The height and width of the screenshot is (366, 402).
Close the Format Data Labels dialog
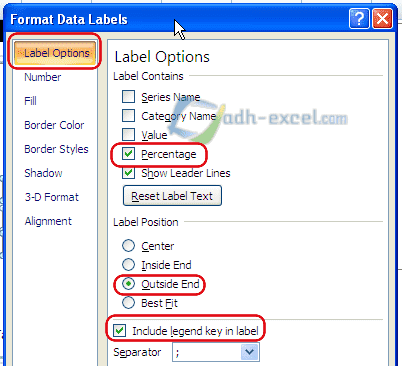382,19
